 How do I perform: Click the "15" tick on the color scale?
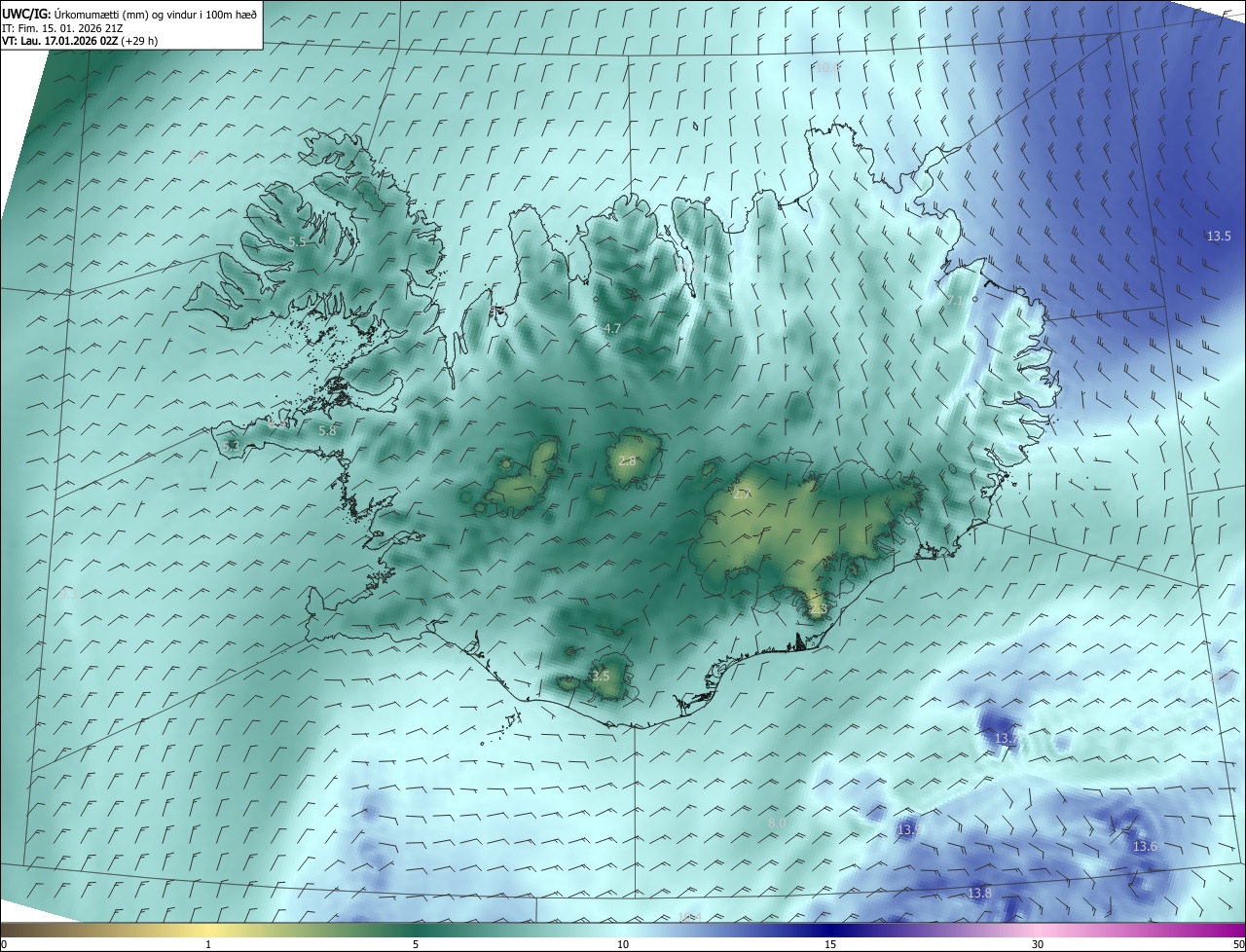click(x=830, y=945)
